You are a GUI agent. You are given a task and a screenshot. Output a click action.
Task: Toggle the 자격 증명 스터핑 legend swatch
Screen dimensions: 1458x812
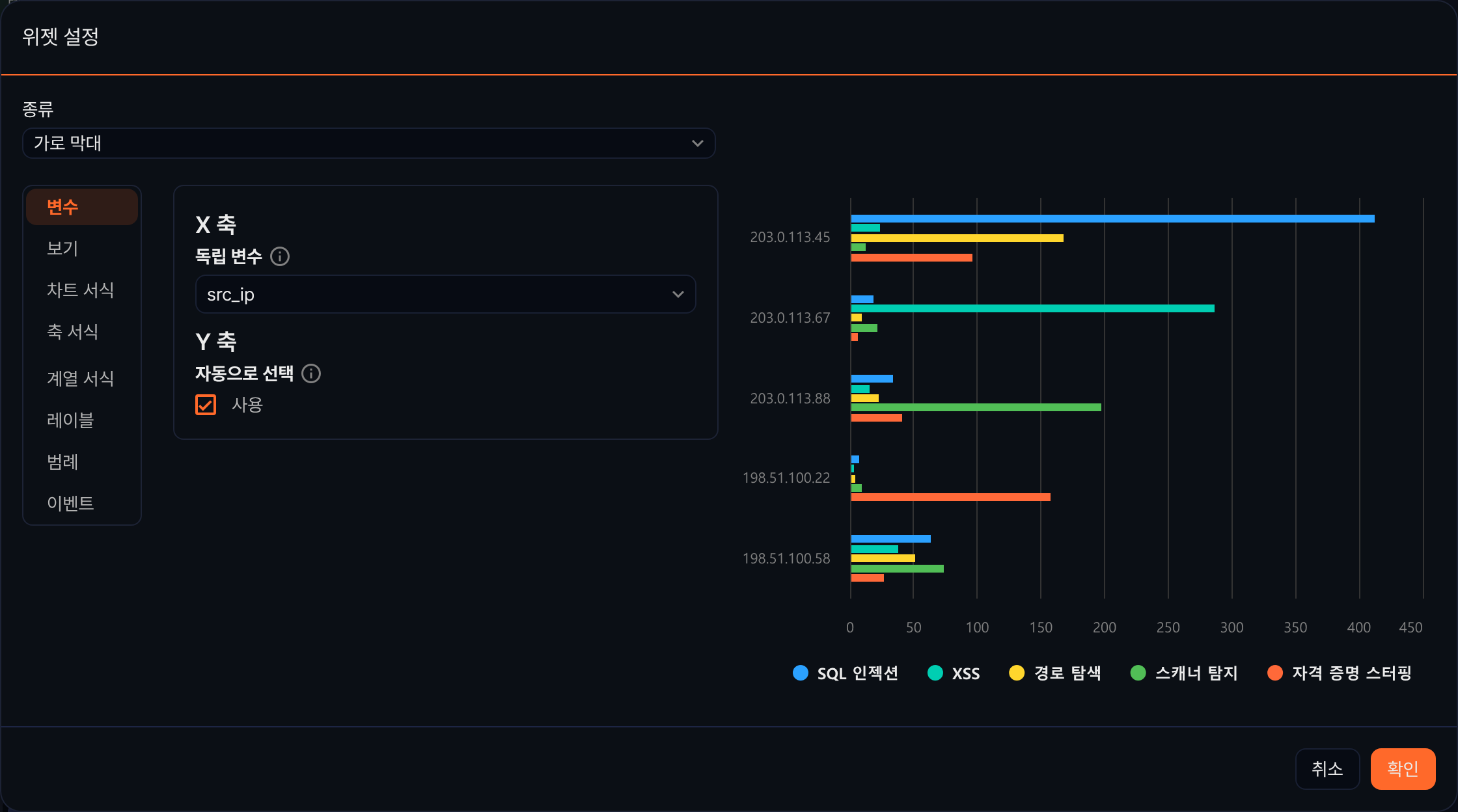point(1275,673)
